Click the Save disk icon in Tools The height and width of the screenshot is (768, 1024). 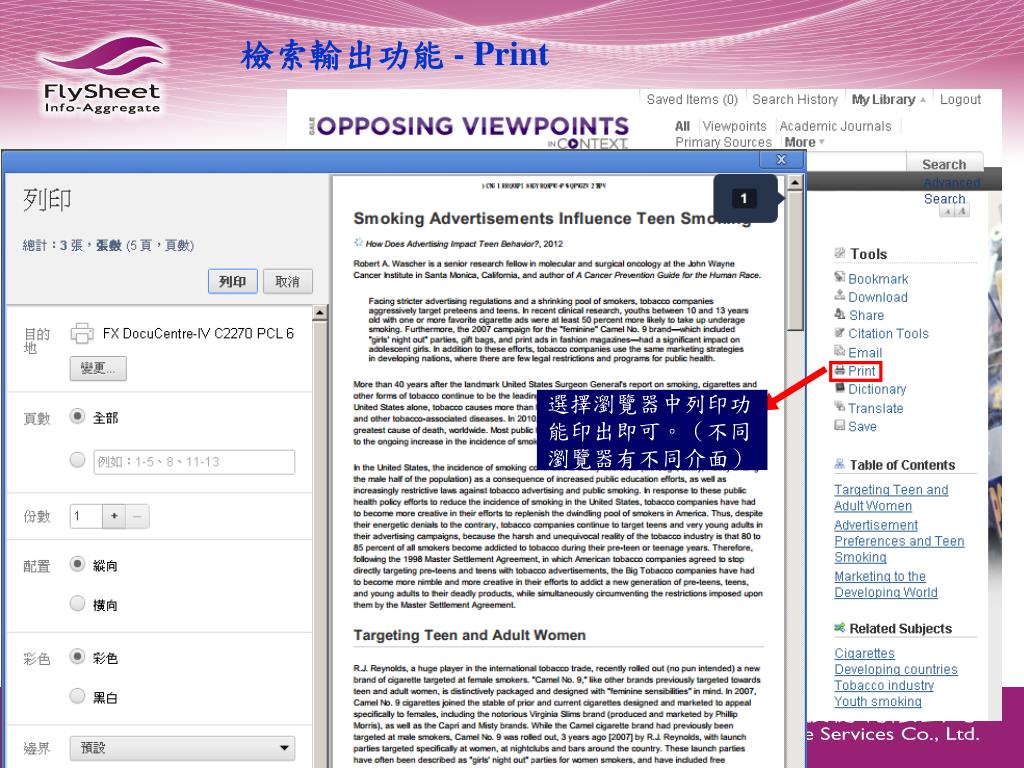pyautogui.click(x=840, y=425)
